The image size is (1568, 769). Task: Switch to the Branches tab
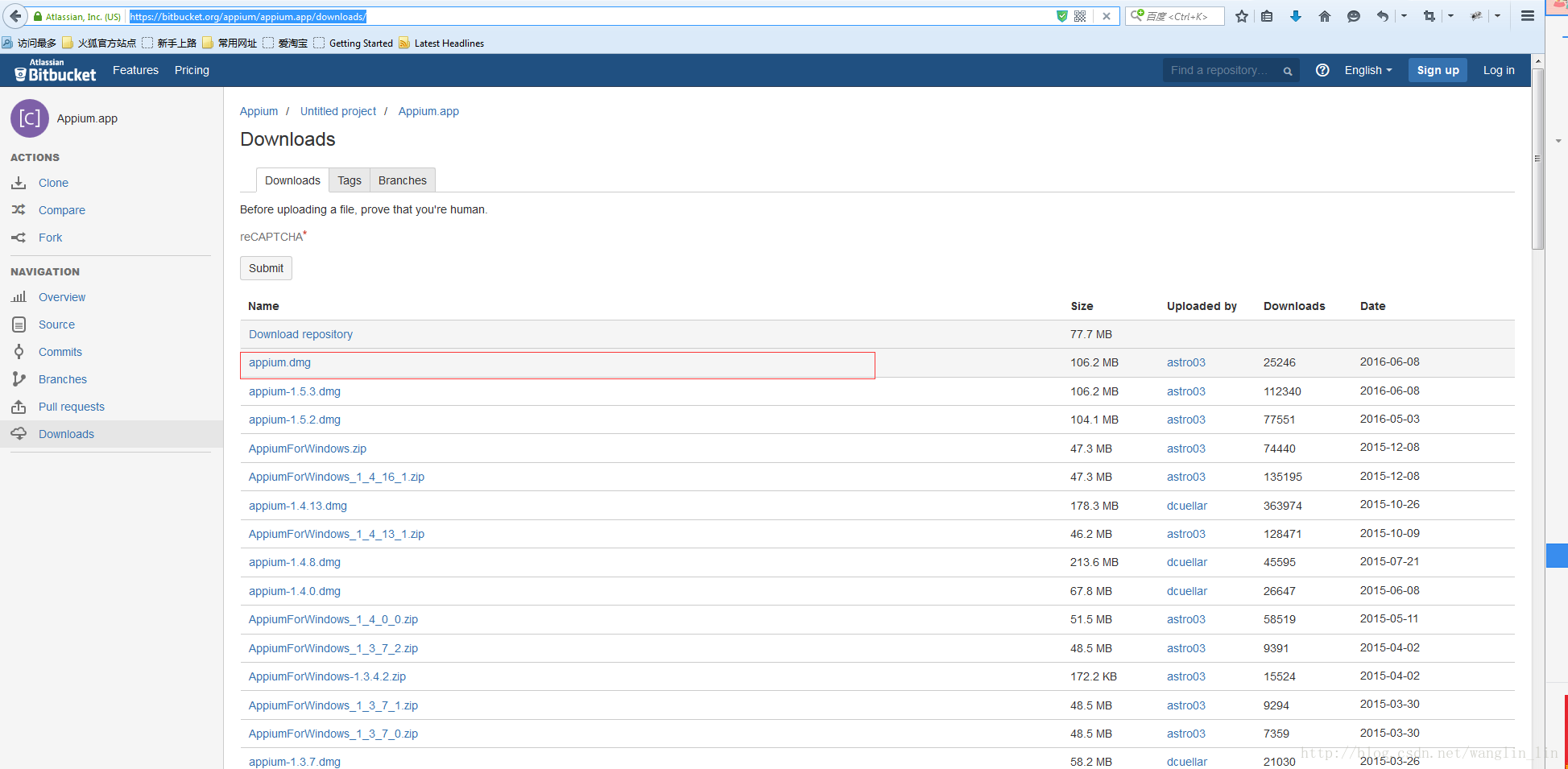403,180
